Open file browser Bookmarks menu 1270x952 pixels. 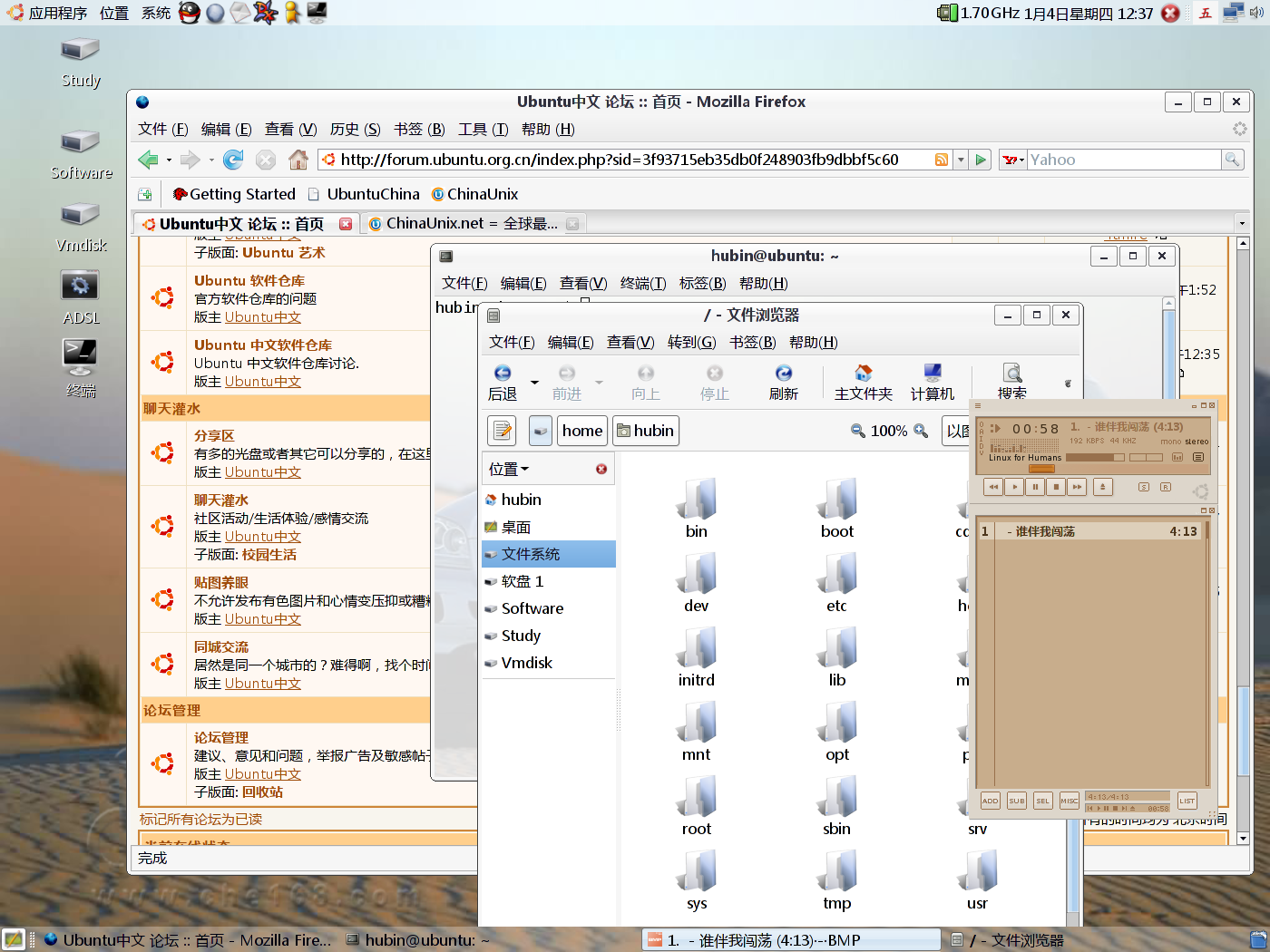(753, 342)
